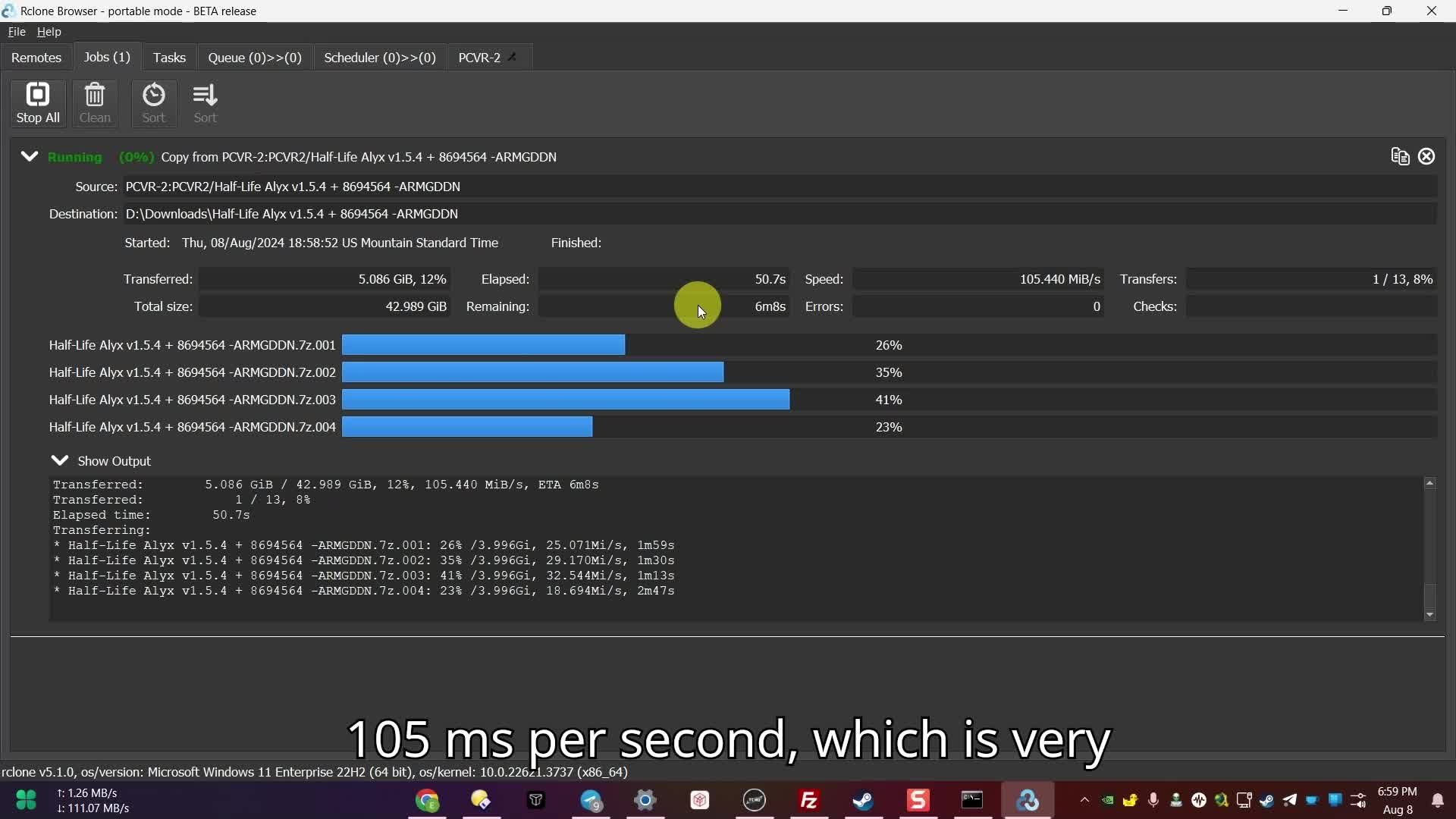The image size is (1456, 819).
Task: Cancel the running job with the X icon
Action: (x=1426, y=156)
